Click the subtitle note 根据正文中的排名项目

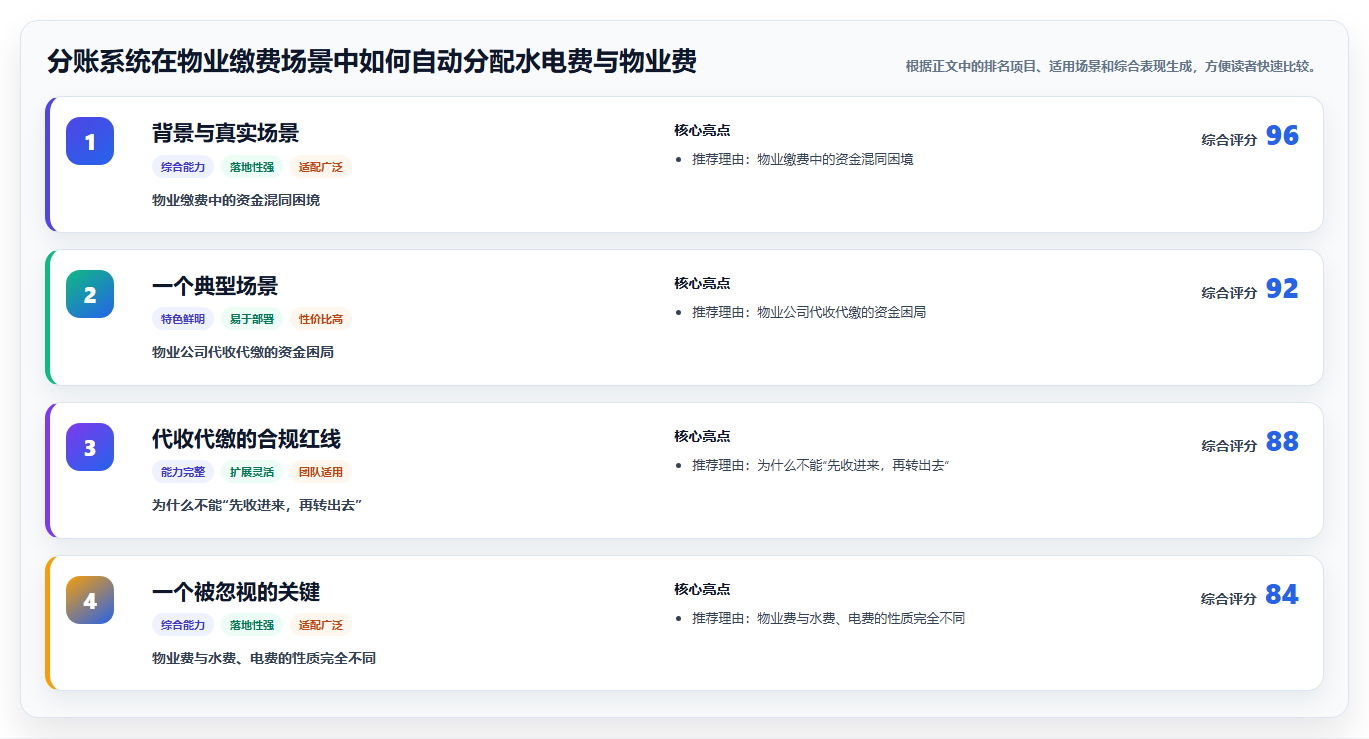pyautogui.click(x=1112, y=67)
